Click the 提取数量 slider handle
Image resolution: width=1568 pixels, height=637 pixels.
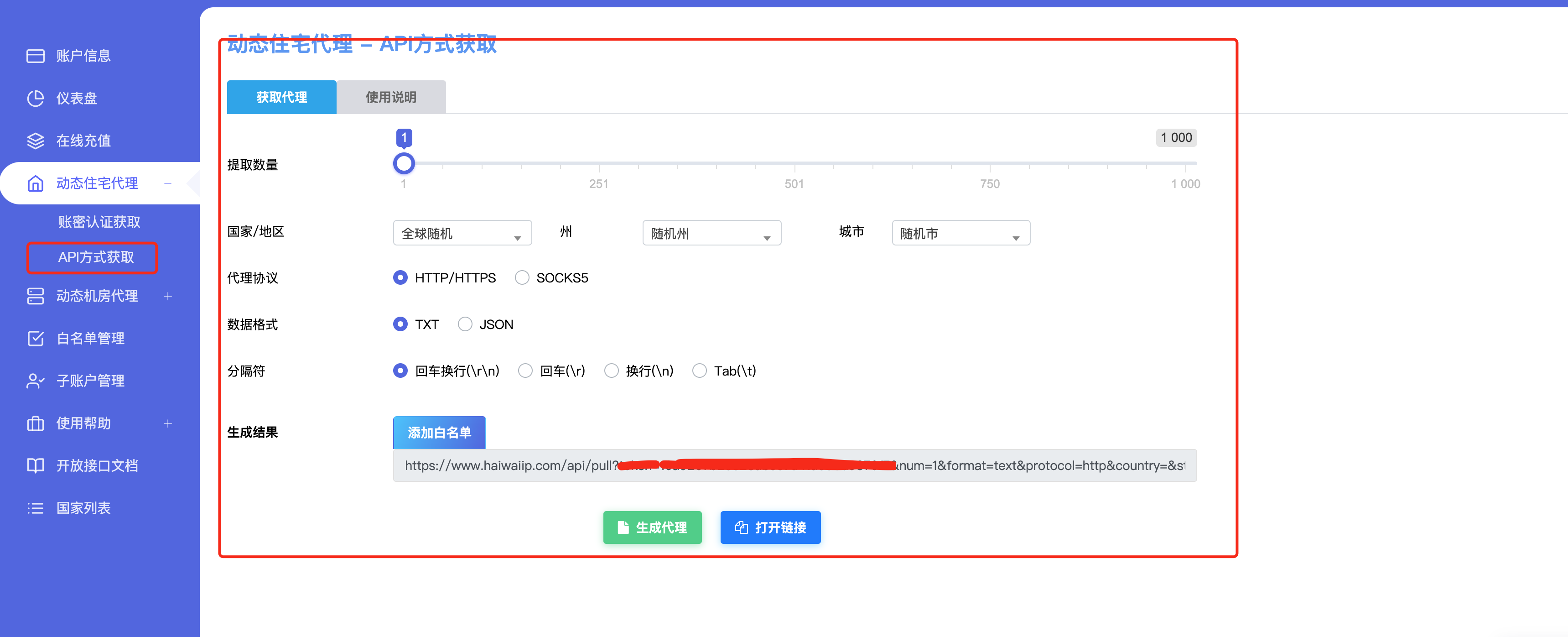[x=404, y=163]
